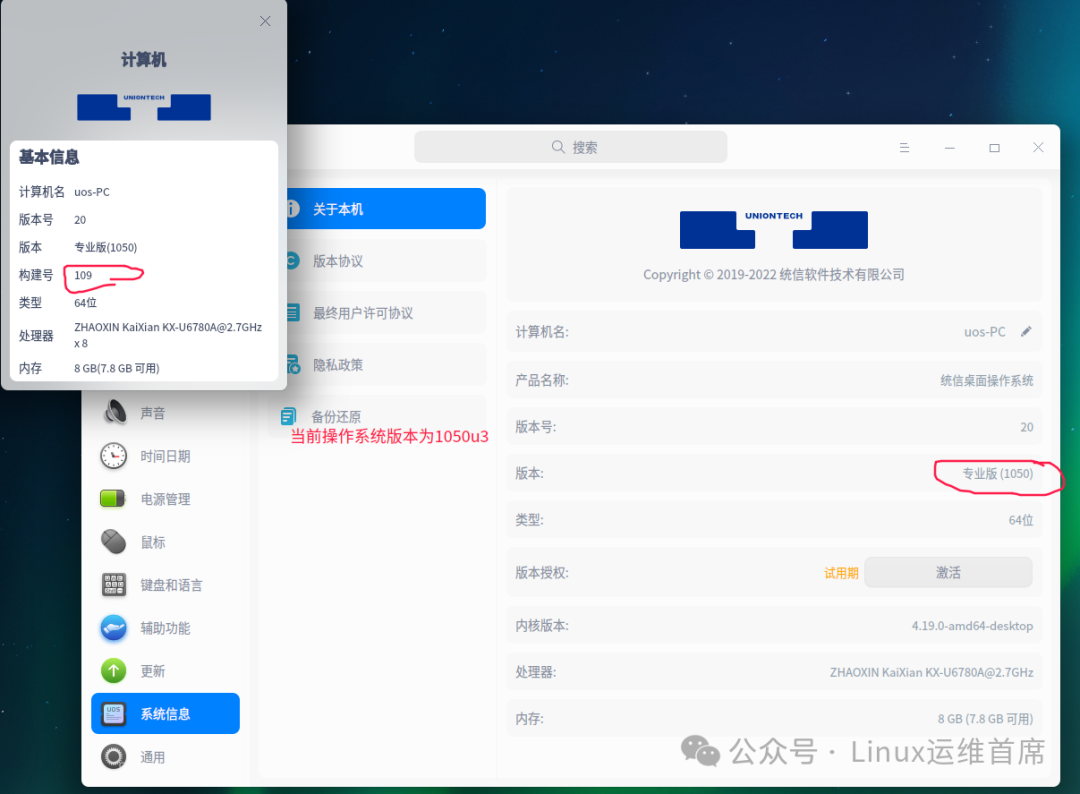Open Accessibility (辅助功能) settings
Screen dimensions: 1080x794
pyautogui.click(x=165, y=628)
